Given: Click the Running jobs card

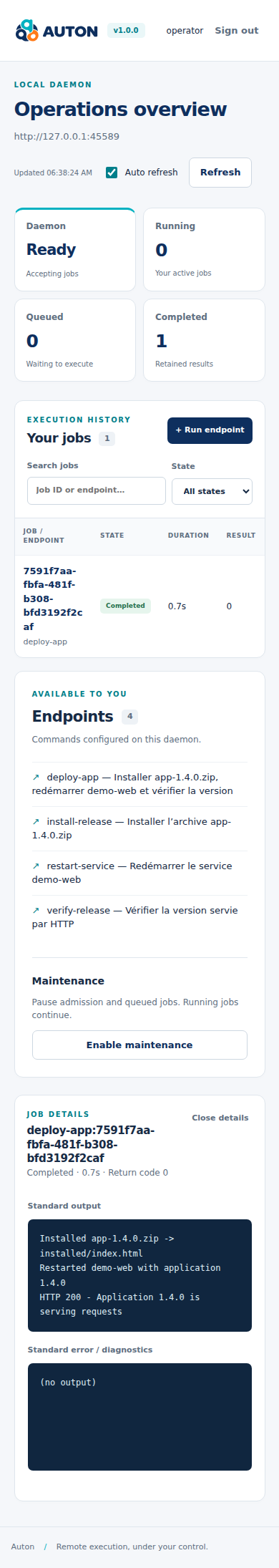Looking at the screenshot, I should [205, 249].
